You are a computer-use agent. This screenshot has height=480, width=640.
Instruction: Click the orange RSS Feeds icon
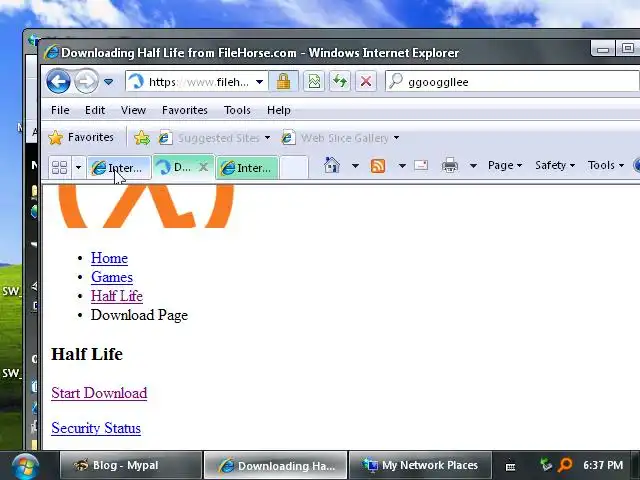coord(378,166)
